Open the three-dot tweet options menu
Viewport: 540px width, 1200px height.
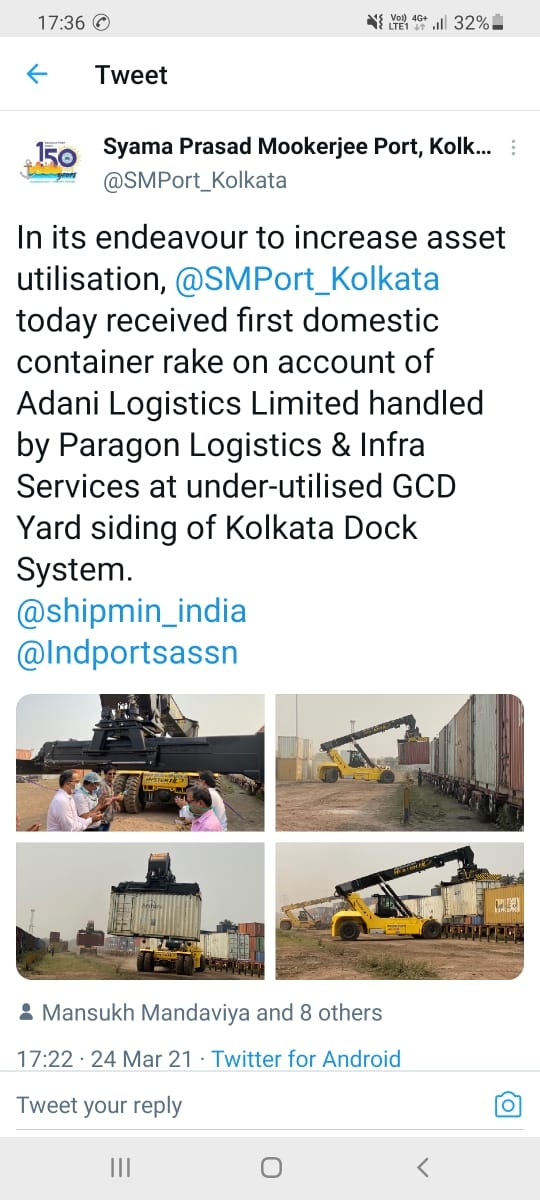tap(513, 148)
